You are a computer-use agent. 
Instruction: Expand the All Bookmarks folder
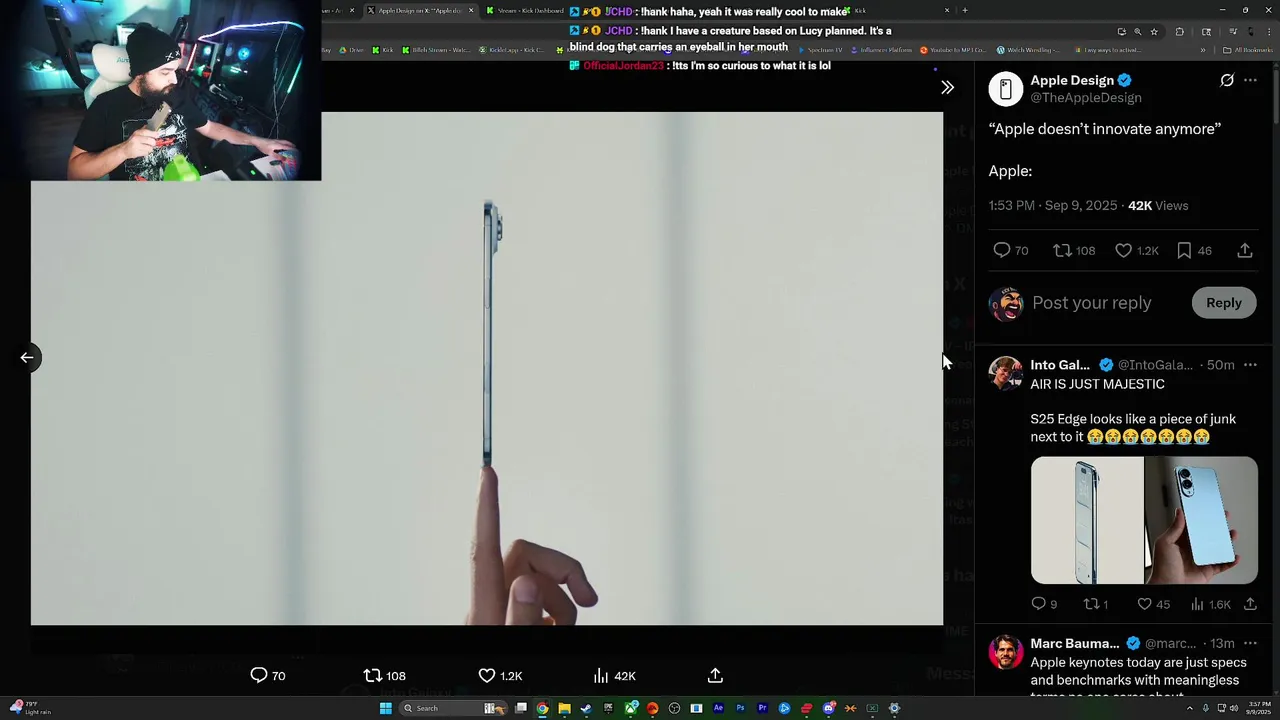(1248, 50)
